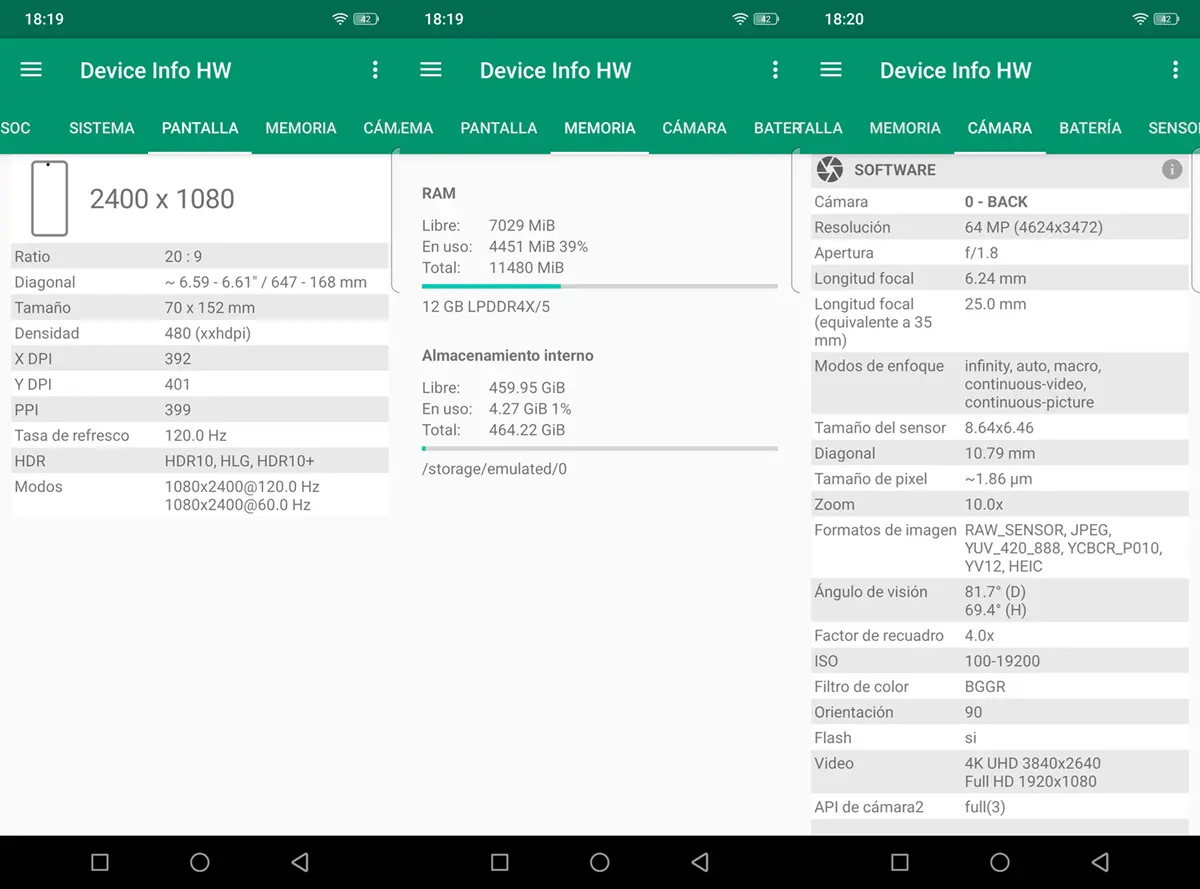Select the SOC tab

tap(16, 128)
